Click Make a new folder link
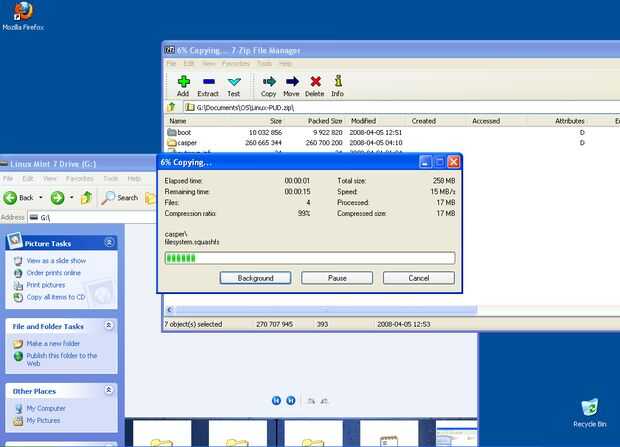The width and height of the screenshot is (620, 447). [53, 343]
